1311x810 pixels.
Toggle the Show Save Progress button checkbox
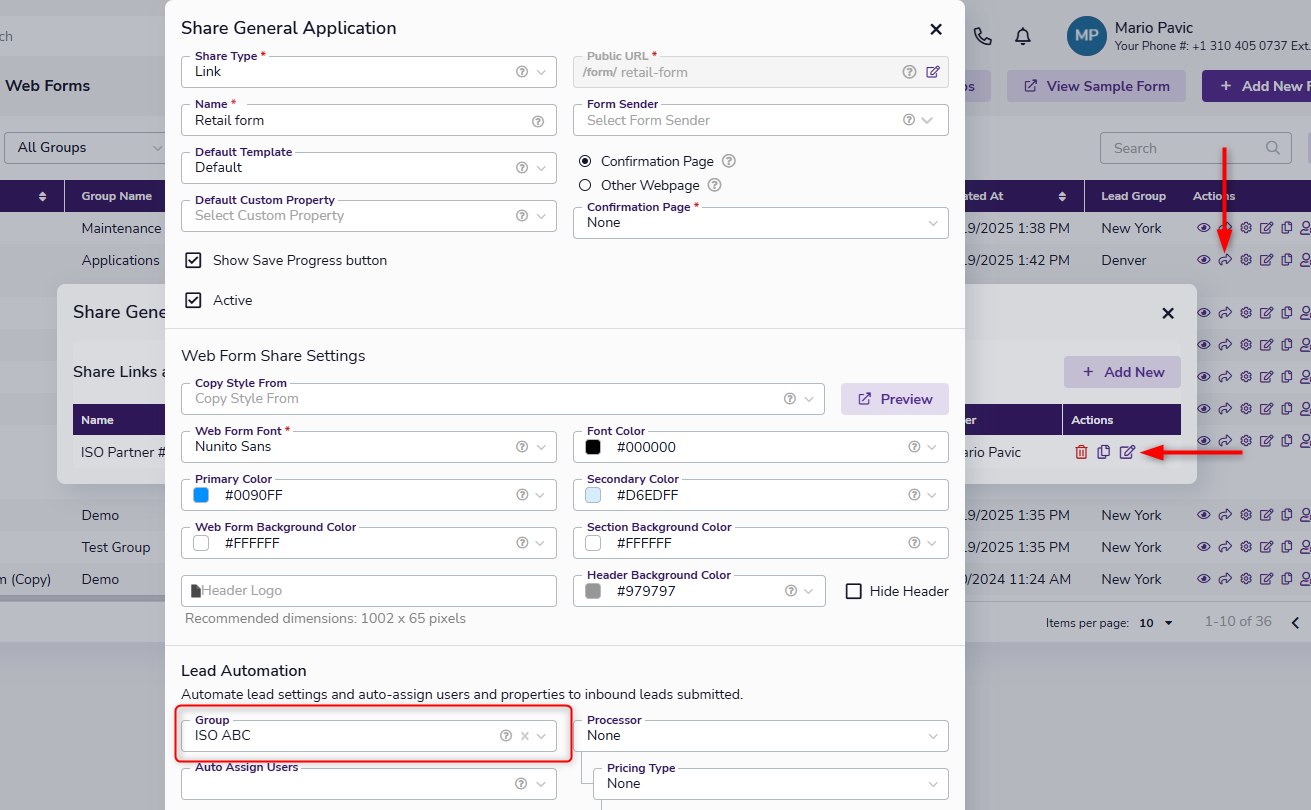194,260
